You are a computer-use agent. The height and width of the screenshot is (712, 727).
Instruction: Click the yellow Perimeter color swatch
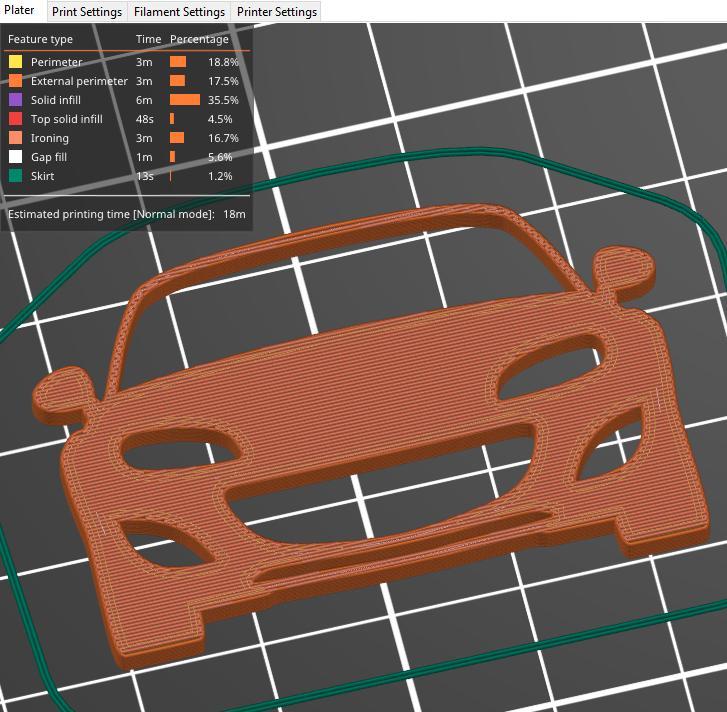point(15,62)
